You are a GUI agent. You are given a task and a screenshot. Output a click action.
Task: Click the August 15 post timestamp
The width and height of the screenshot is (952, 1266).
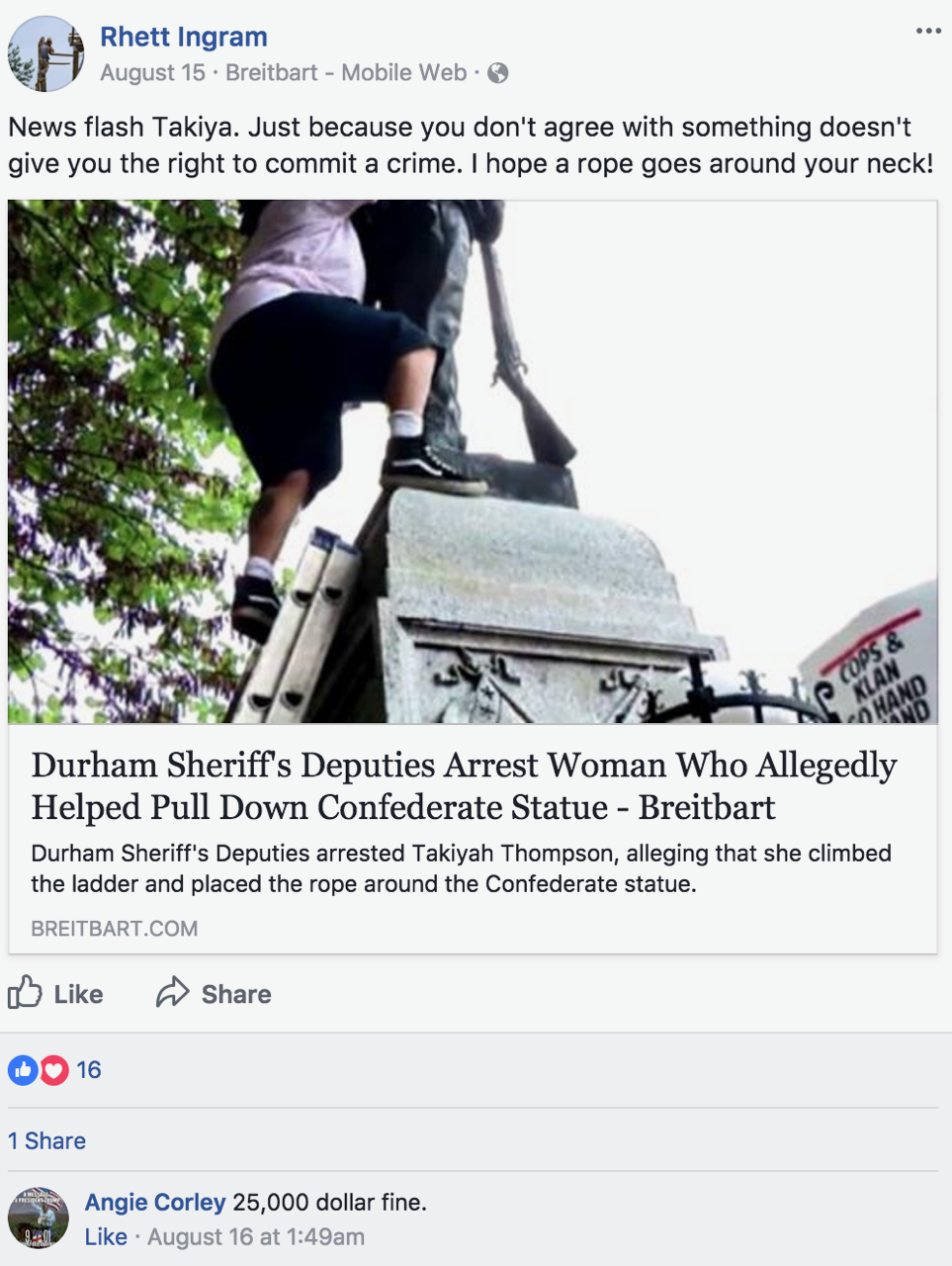click(152, 73)
